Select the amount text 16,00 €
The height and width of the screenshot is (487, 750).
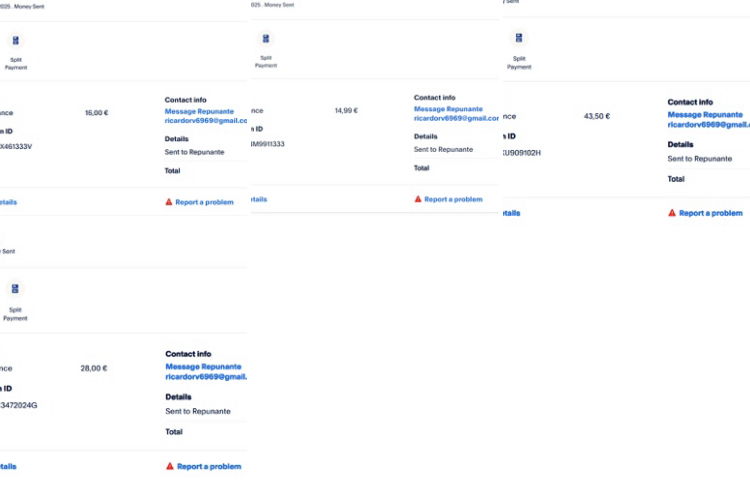97,113
